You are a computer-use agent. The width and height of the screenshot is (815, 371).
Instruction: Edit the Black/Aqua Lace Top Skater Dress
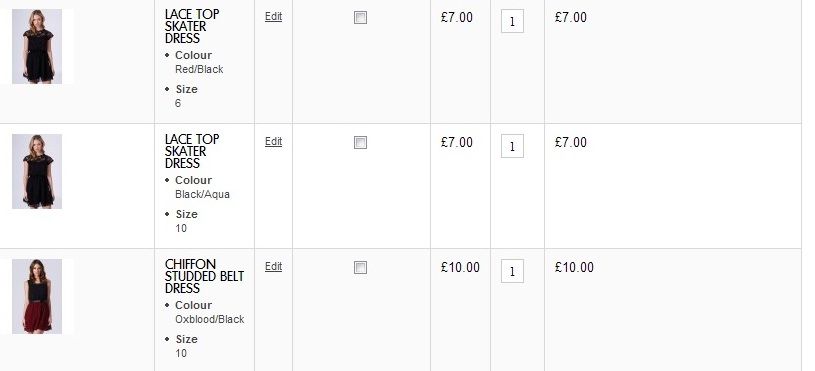click(273, 141)
